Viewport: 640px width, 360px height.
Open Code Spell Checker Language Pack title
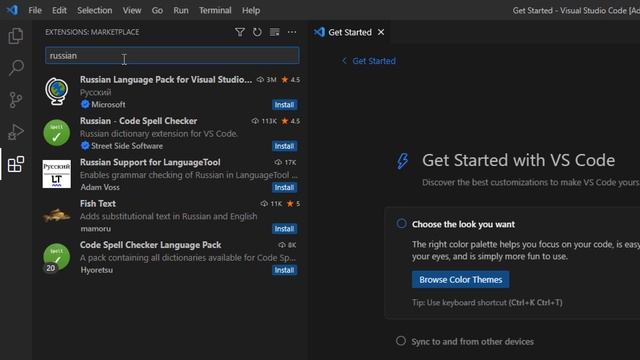click(151, 244)
